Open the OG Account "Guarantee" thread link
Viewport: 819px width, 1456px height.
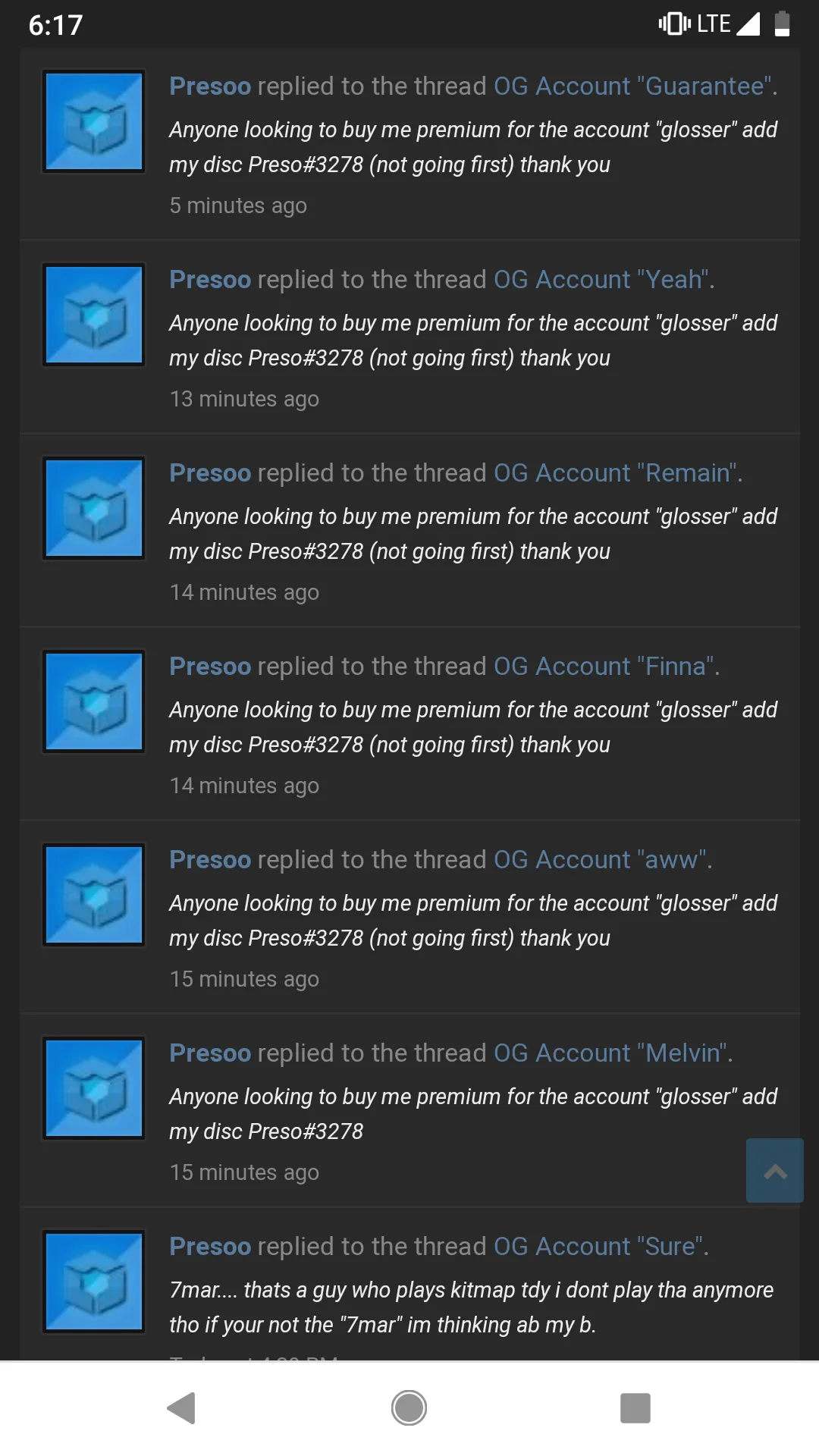(633, 86)
